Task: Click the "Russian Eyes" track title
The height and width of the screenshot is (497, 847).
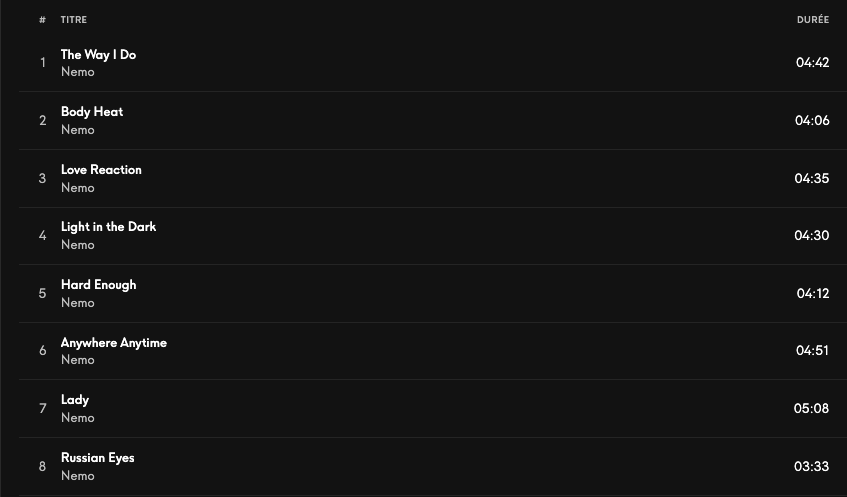Action: pyautogui.click(x=97, y=458)
